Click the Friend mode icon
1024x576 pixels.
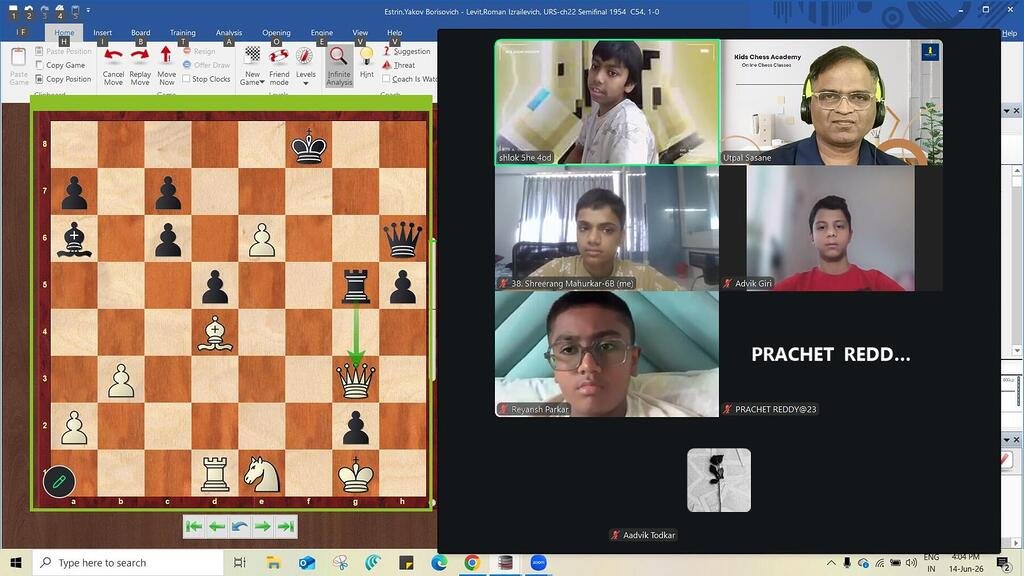pyautogui.click(x=279, y=56)
